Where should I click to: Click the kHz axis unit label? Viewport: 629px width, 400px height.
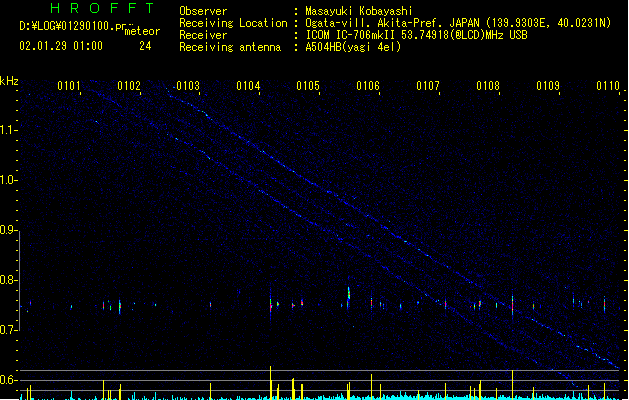pos(9,81)
